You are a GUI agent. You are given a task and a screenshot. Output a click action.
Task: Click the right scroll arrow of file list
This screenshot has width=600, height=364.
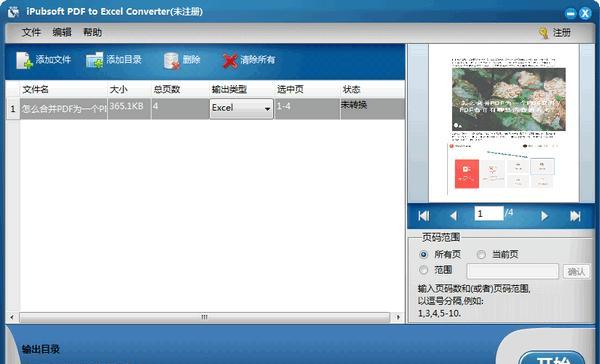click(398, 317)
